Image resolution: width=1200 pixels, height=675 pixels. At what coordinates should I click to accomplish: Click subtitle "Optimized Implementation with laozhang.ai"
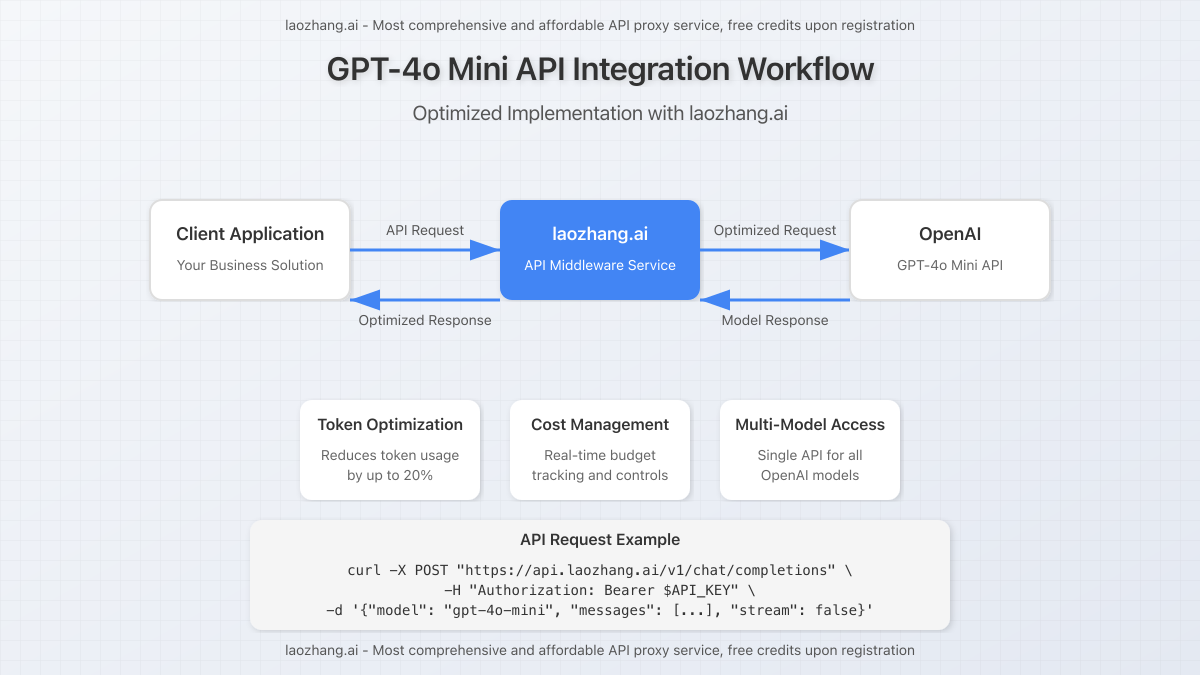pyautogui.click(x=600, y=113)
